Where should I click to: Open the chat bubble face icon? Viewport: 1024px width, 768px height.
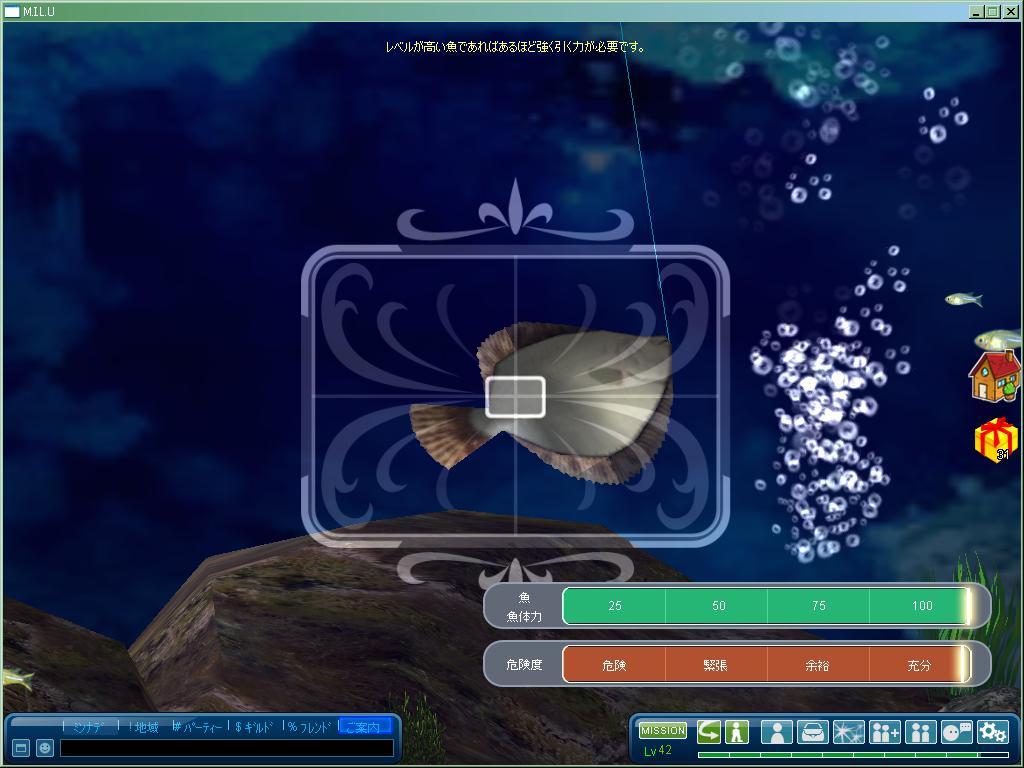[956, 732]
